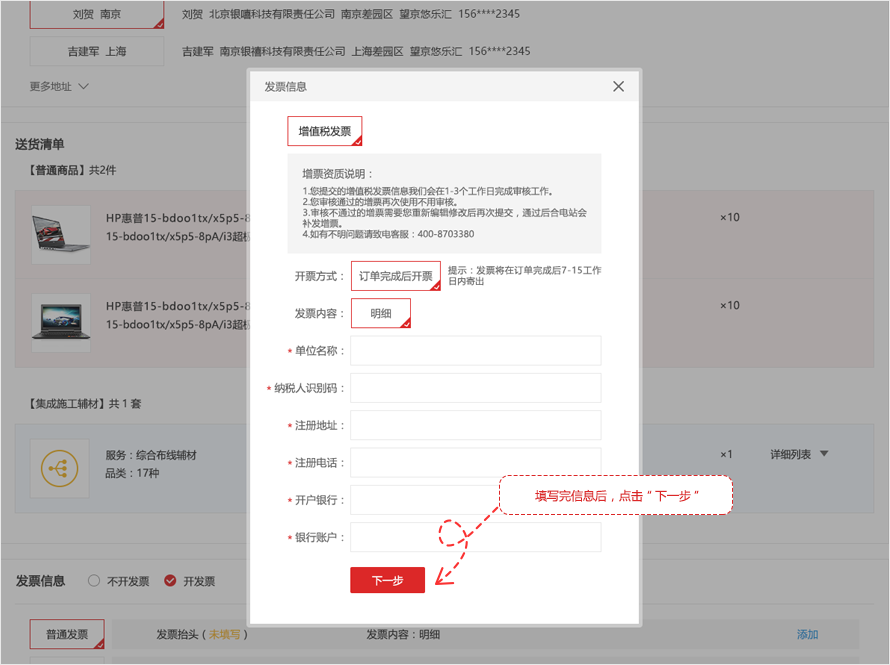Focus the 单位名称 input field

(x=475, y=351)
